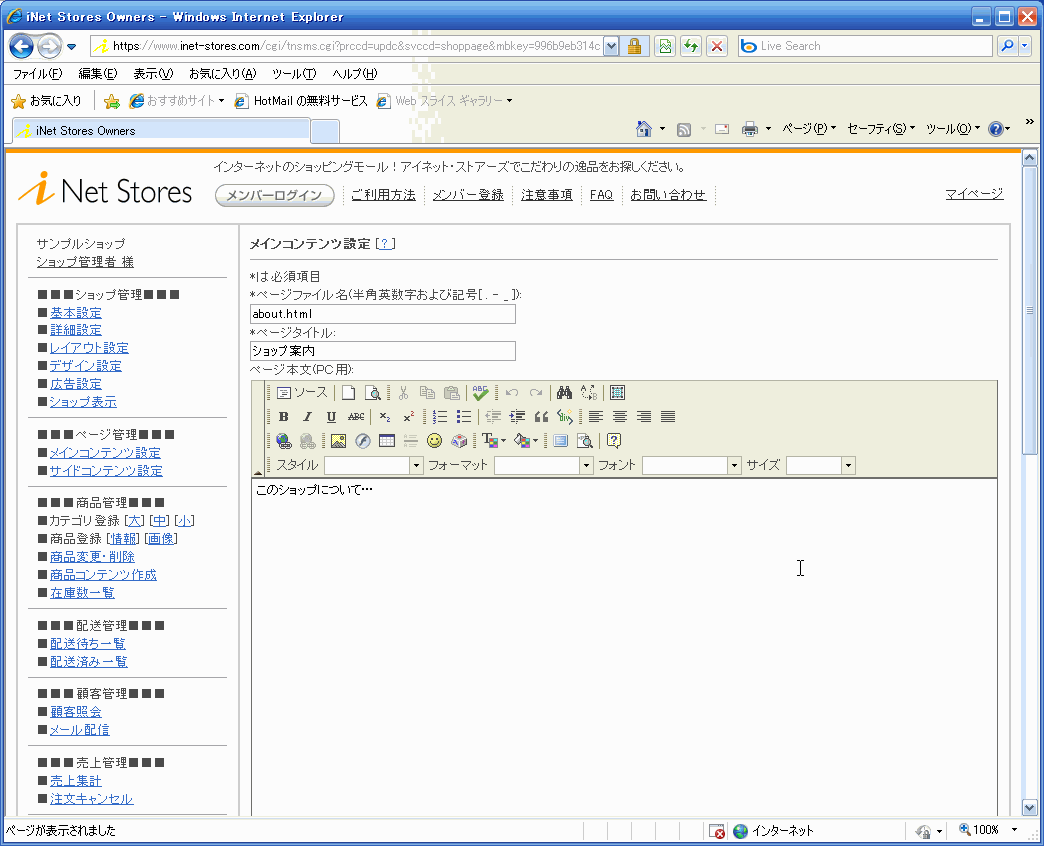Open the 基本設定 sidebar link

point(75,313)
